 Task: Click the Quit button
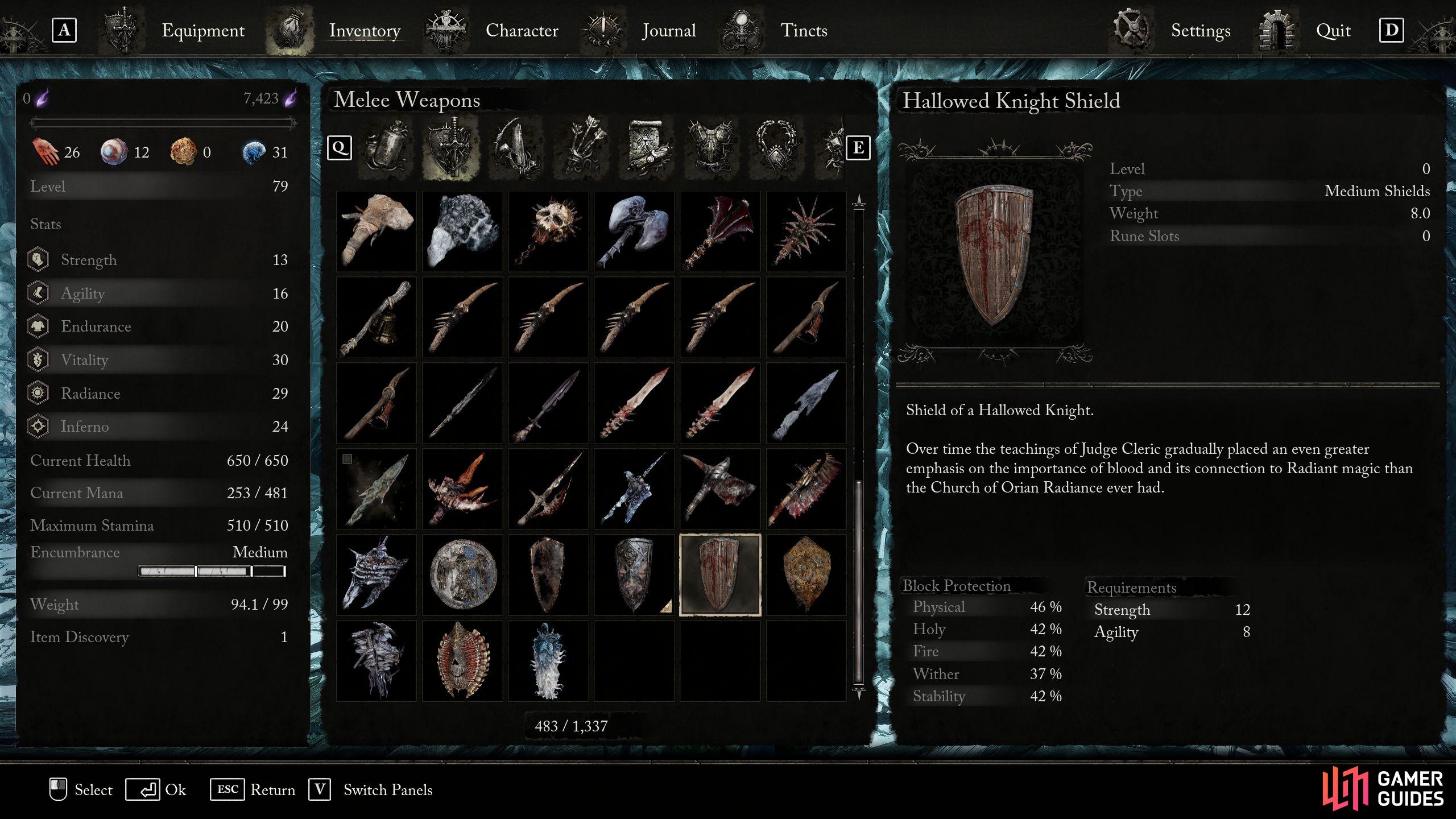(1333, 30)
